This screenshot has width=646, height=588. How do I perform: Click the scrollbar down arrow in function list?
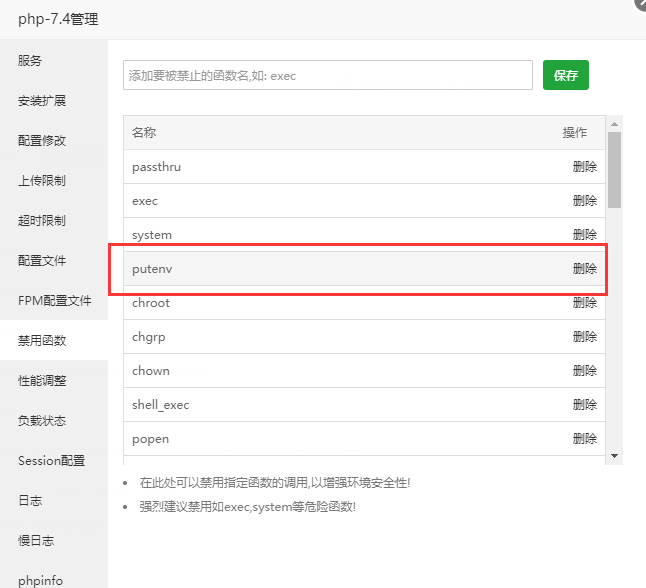point(614,456)
